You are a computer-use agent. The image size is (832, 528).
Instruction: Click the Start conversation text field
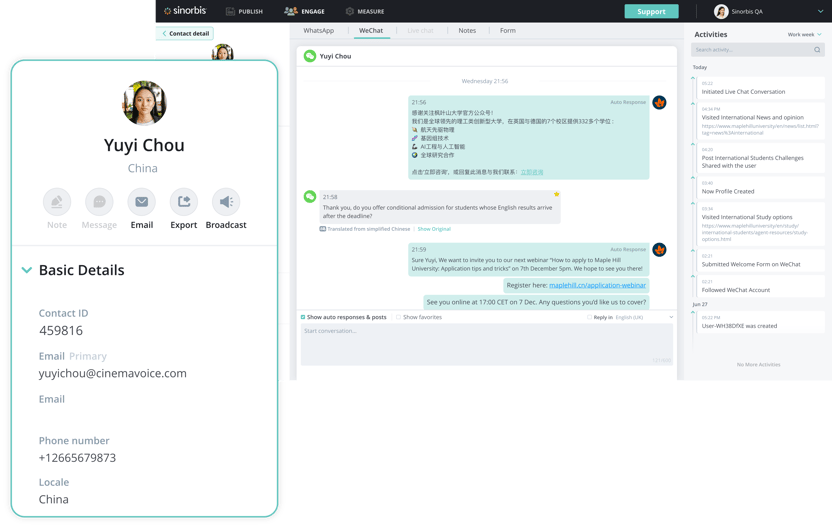[x=486, y=343]
